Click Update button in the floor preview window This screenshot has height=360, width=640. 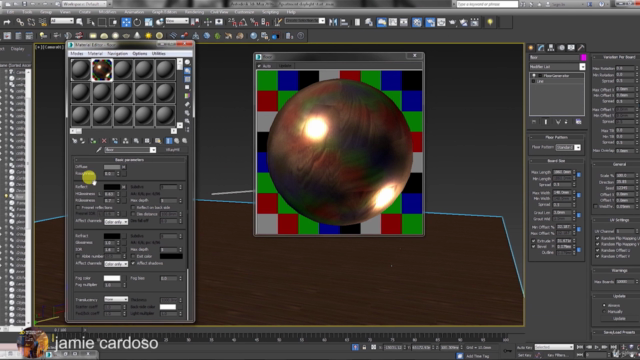(285, 66)
